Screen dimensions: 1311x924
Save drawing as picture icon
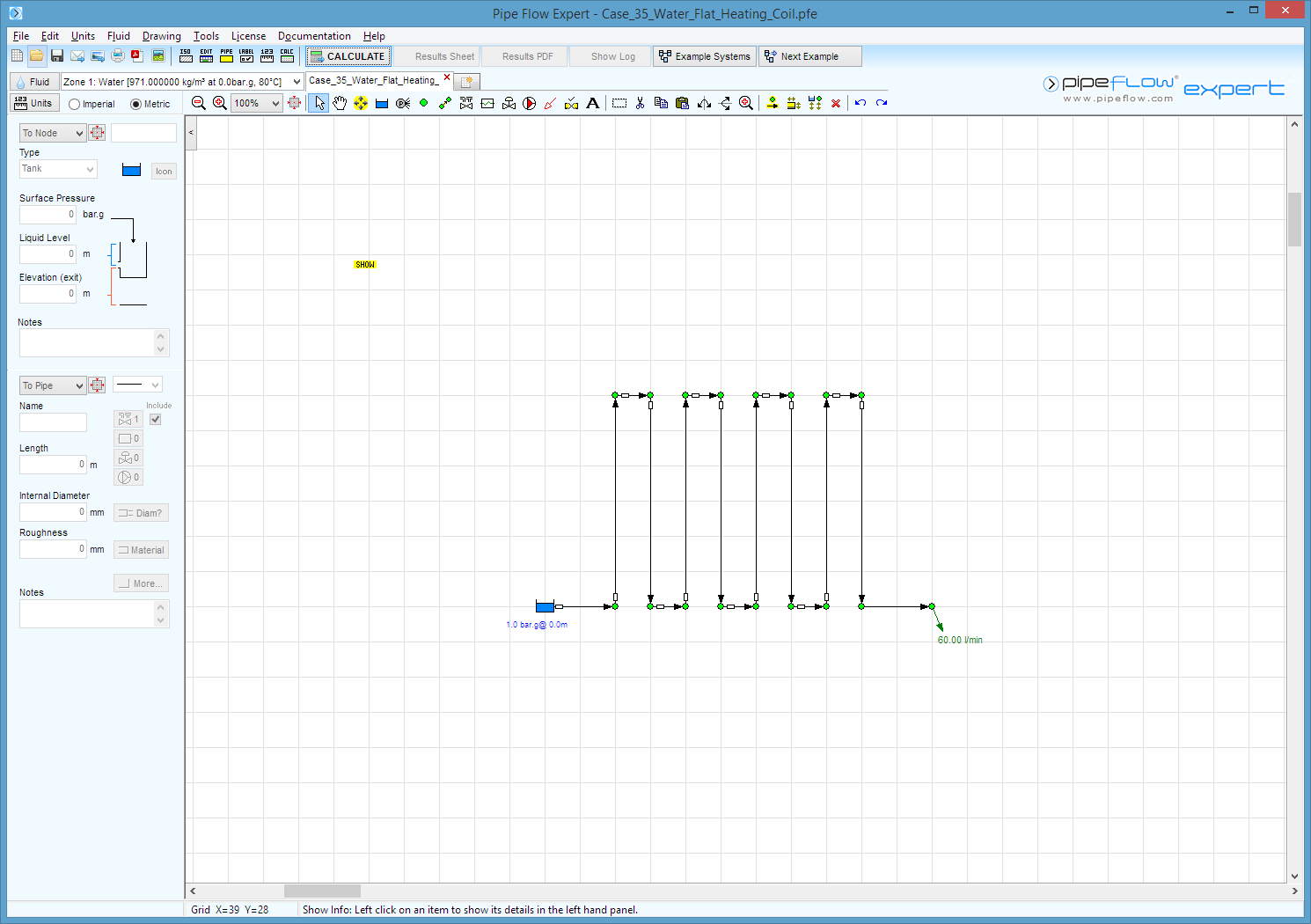158,56
